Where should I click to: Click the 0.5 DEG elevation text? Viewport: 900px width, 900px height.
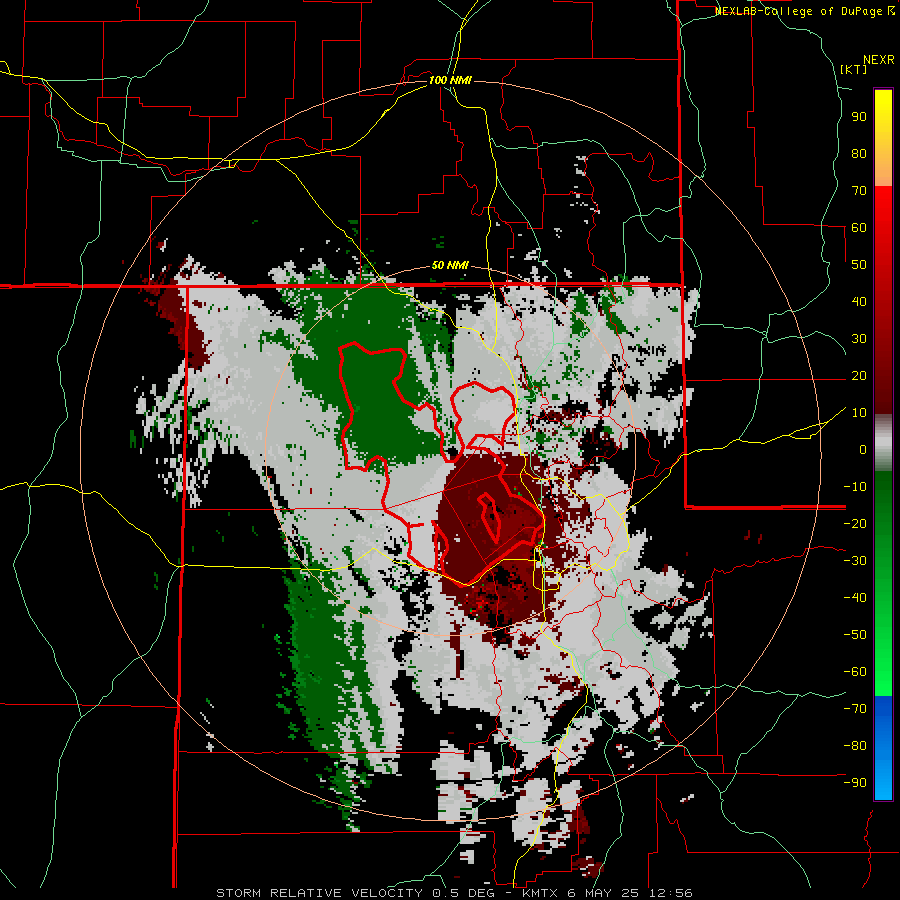(465, 893)
